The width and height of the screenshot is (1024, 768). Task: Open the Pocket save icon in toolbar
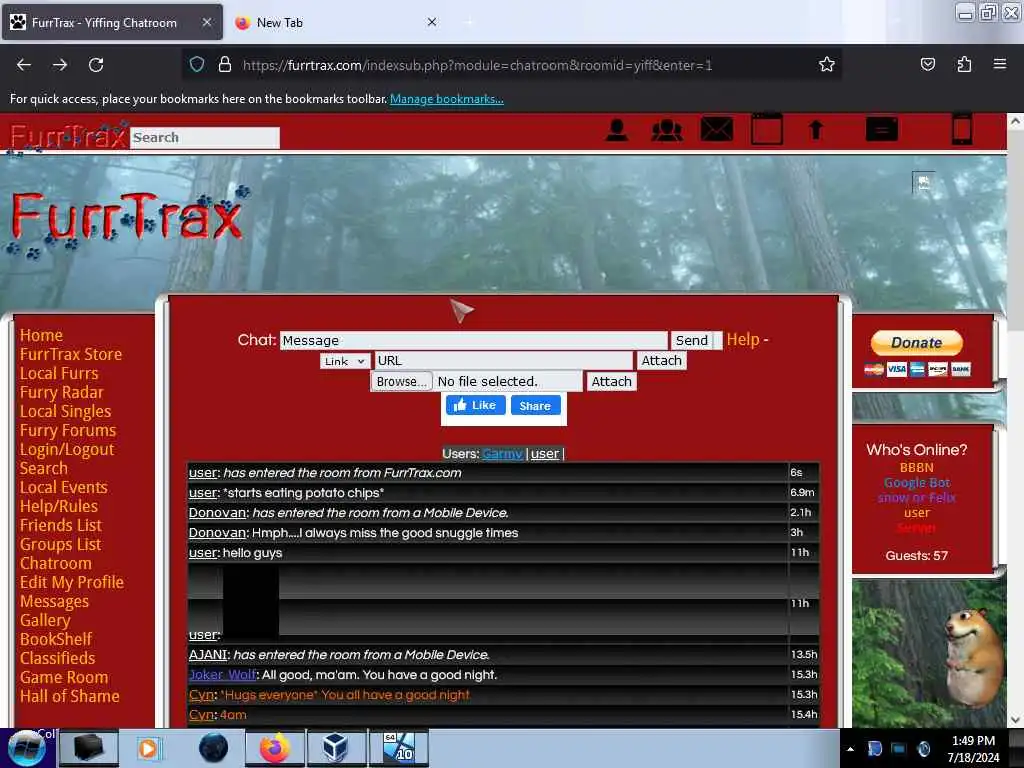click(x=928, y=64)
